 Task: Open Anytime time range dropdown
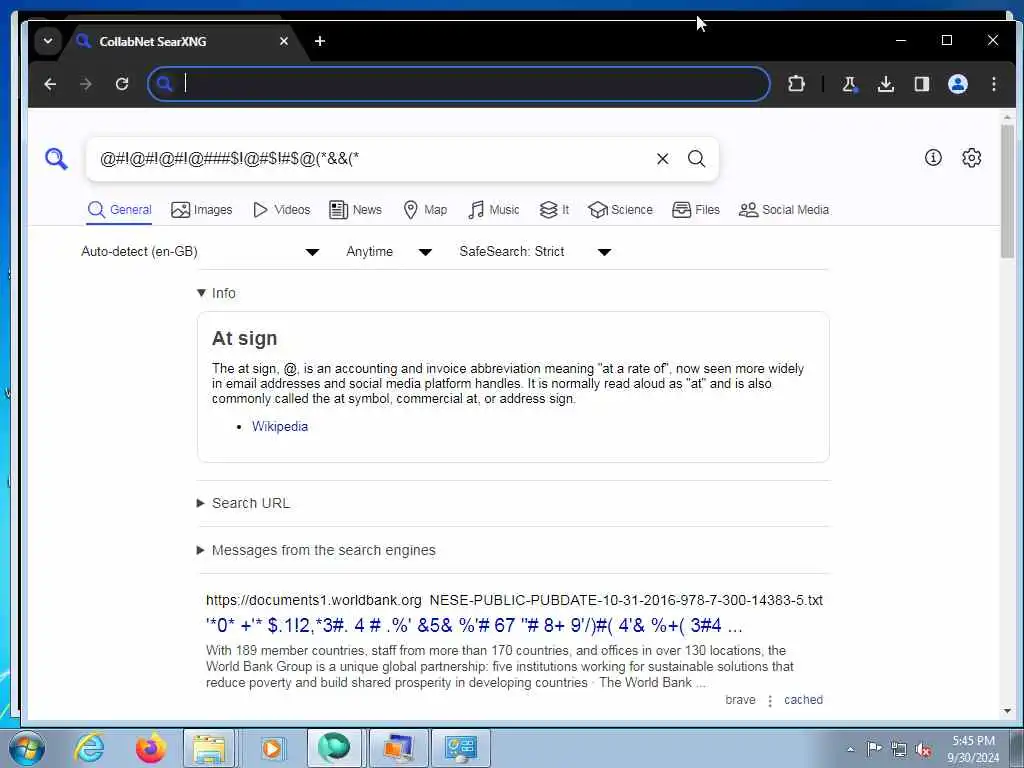pos(389,251)
